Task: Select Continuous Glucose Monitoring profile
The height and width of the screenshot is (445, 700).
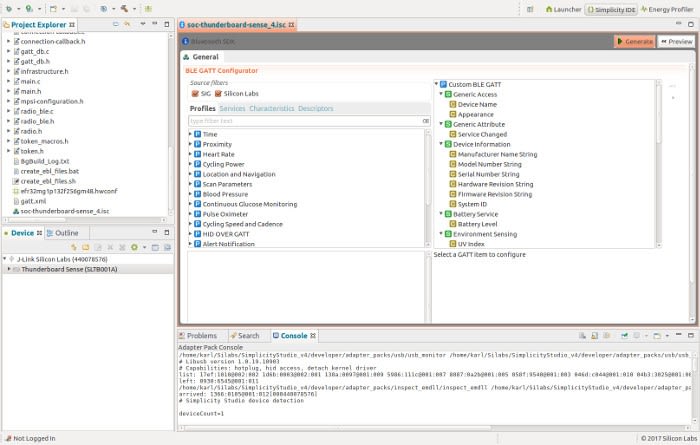Action: 250,204
